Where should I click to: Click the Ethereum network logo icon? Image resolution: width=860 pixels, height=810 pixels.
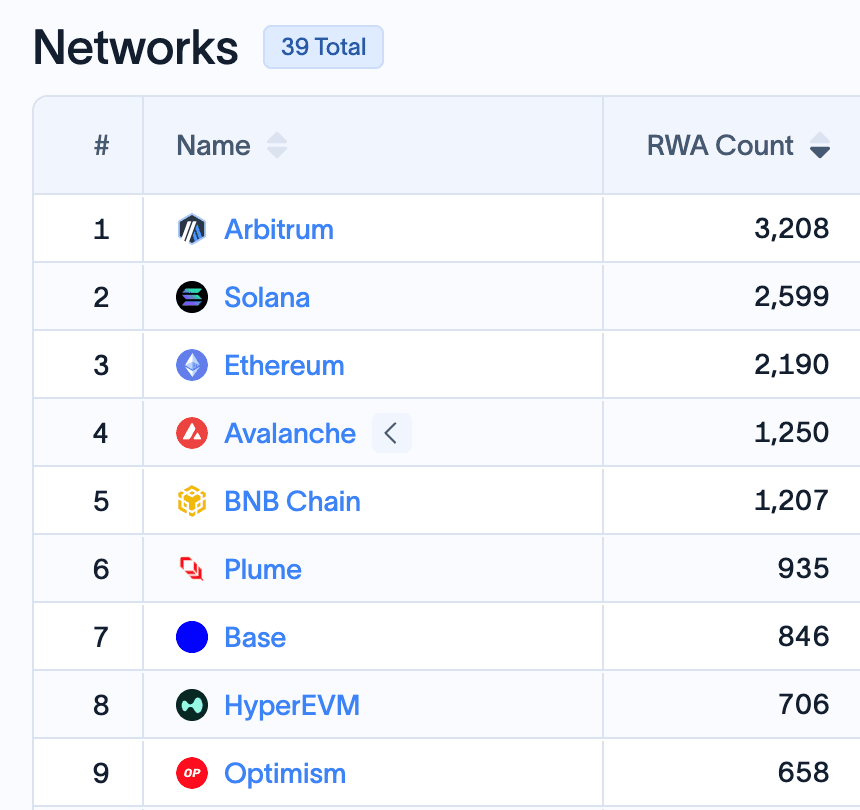[x=192, y=365]
